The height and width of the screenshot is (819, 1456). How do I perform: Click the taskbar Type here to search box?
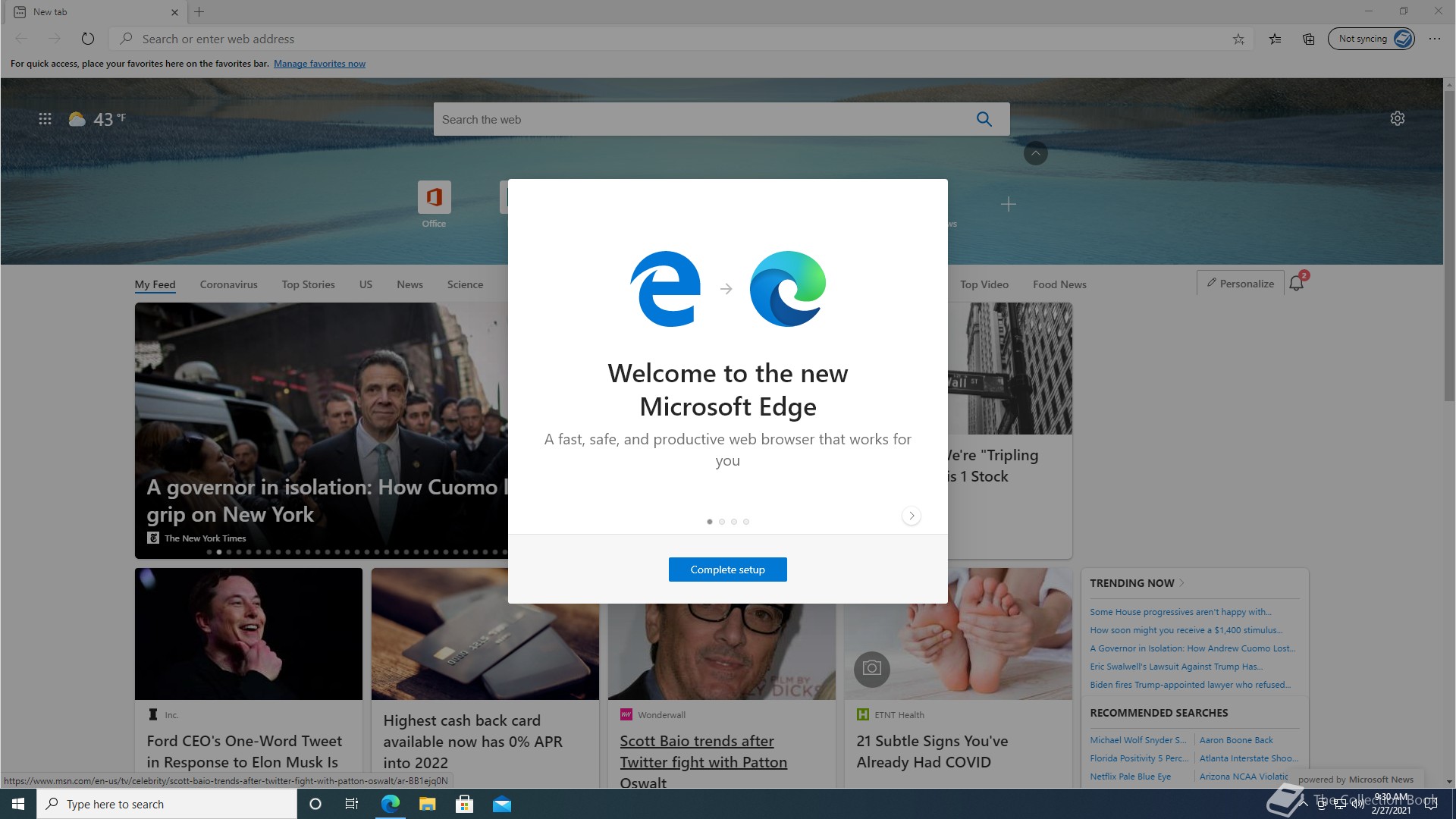click(x=167, y=804)
